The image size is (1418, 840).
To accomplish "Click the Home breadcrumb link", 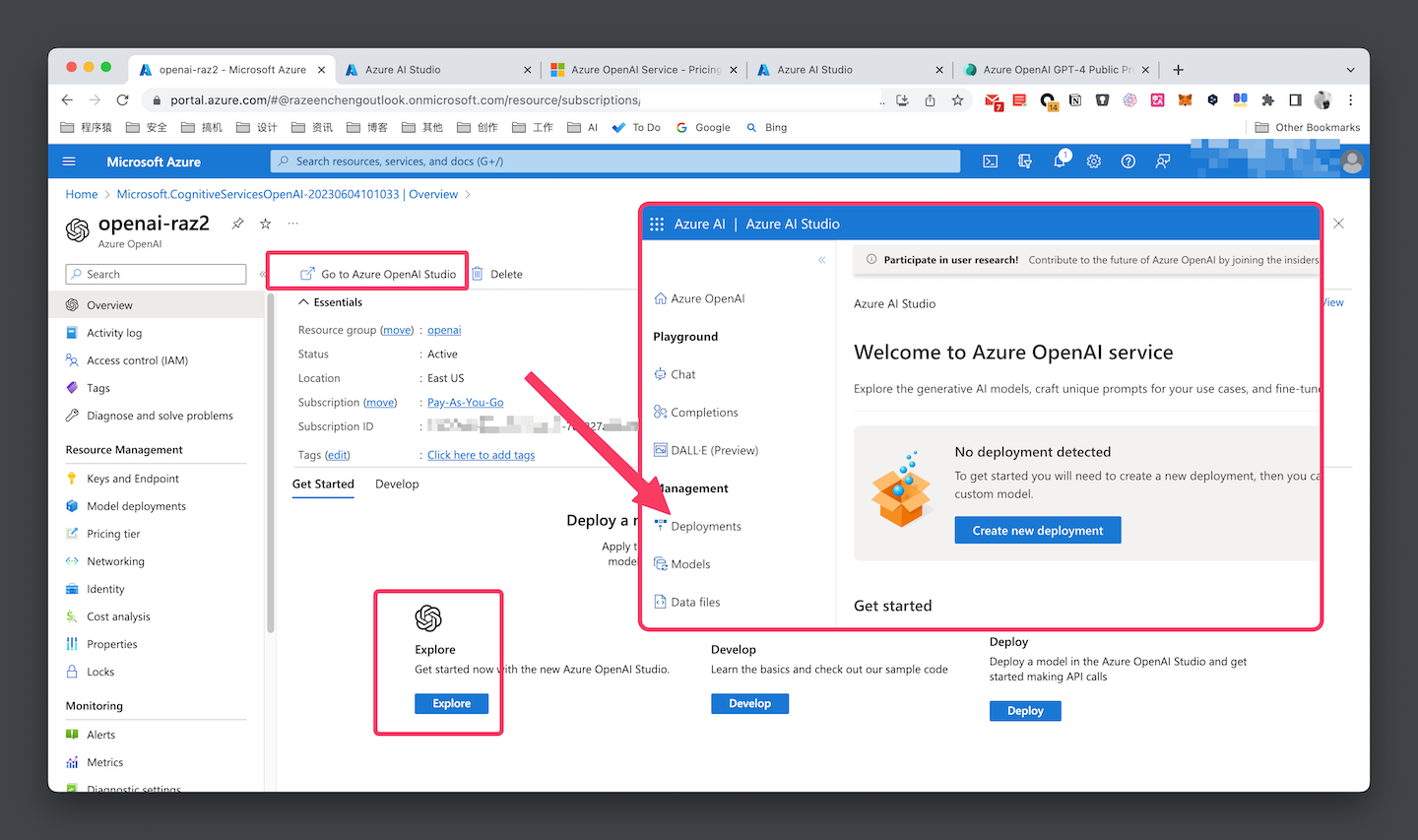I will [x=82, y=194].
